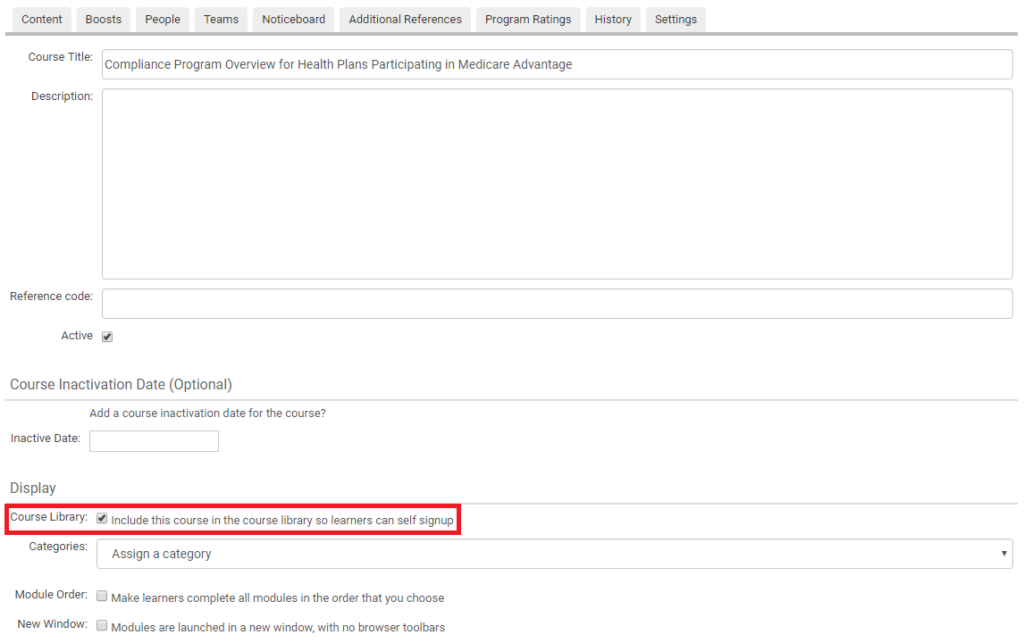Switch to the Program Ratings tab

click(x=527, y=19)
